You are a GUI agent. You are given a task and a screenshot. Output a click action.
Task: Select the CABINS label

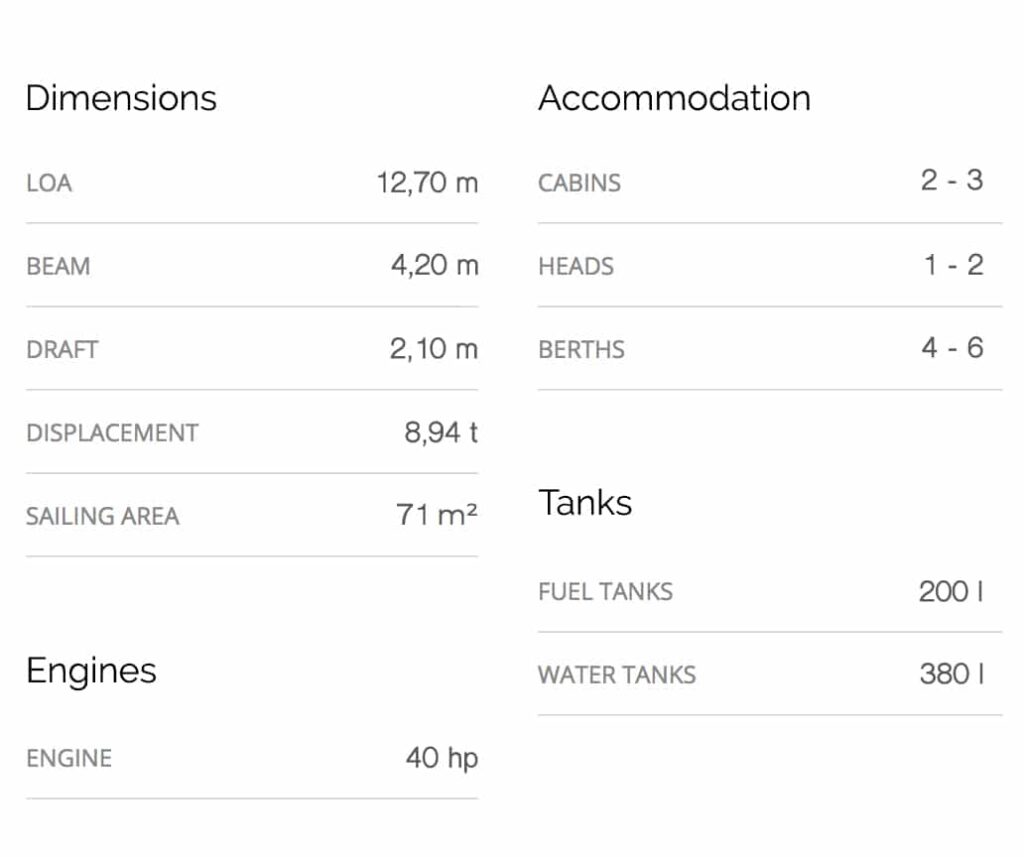tap(579, 183)
